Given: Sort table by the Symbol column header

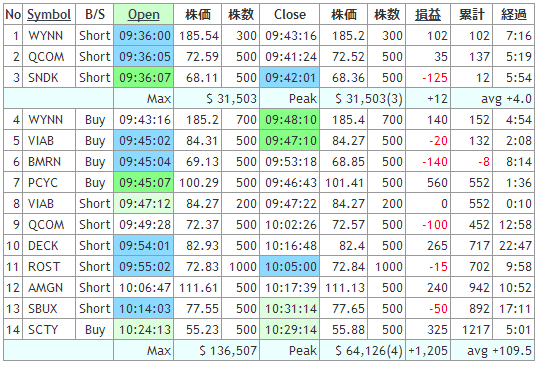Looking at the screenshot, I should (x=49, y=15).
